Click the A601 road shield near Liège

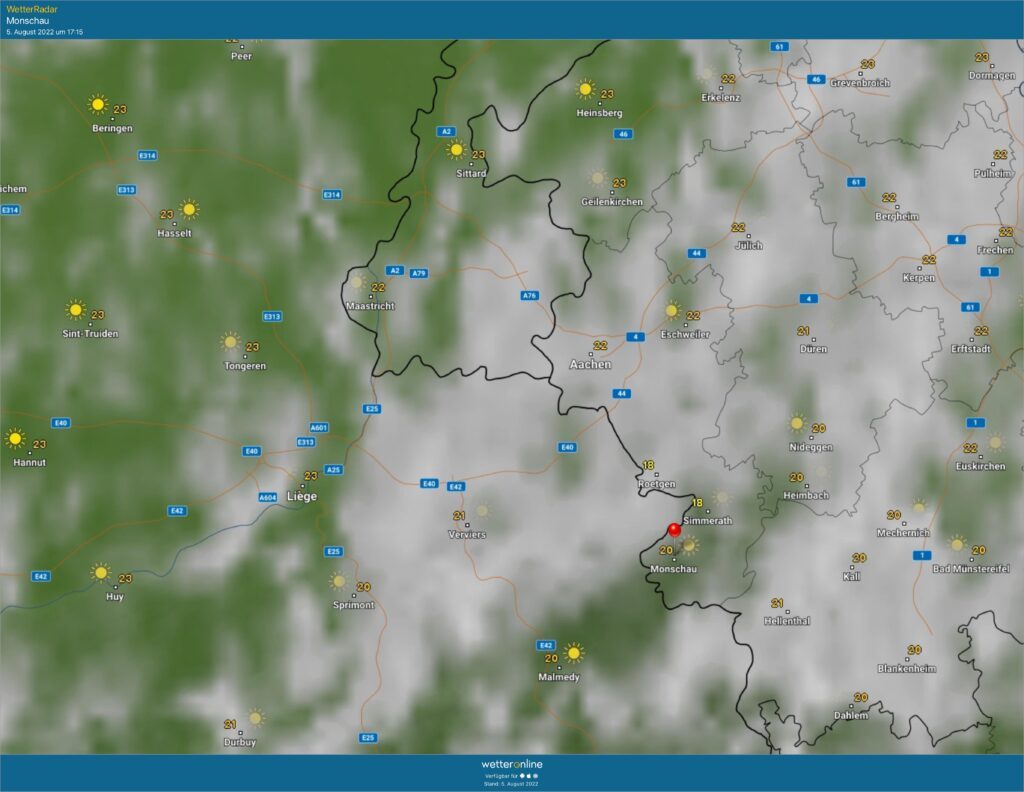point(319,428)
